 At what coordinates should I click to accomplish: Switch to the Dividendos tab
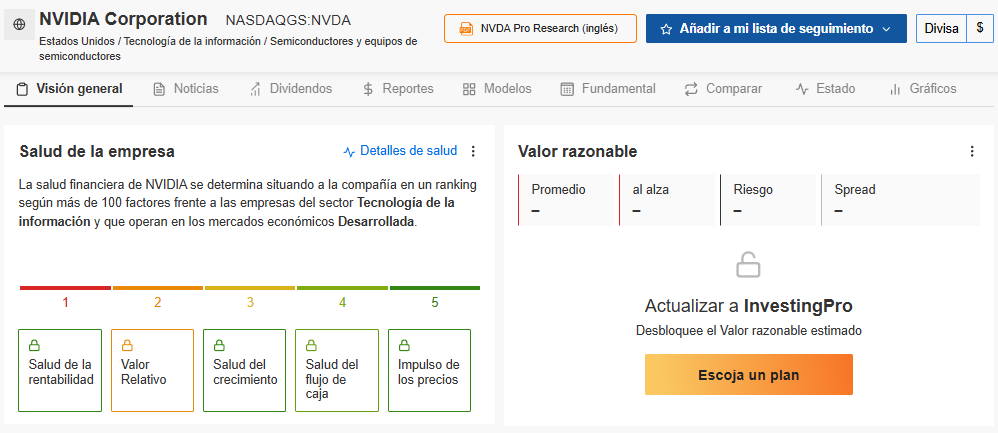(291, 89)
